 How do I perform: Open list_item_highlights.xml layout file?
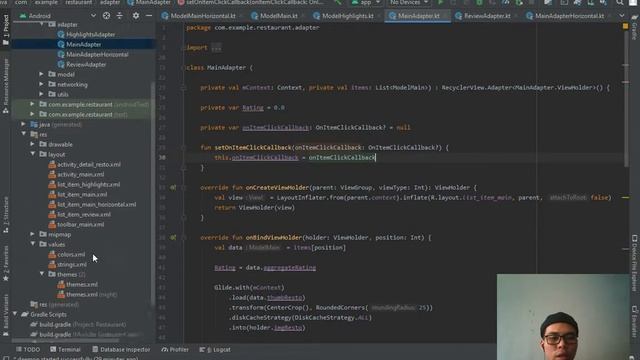pos(84,184)
